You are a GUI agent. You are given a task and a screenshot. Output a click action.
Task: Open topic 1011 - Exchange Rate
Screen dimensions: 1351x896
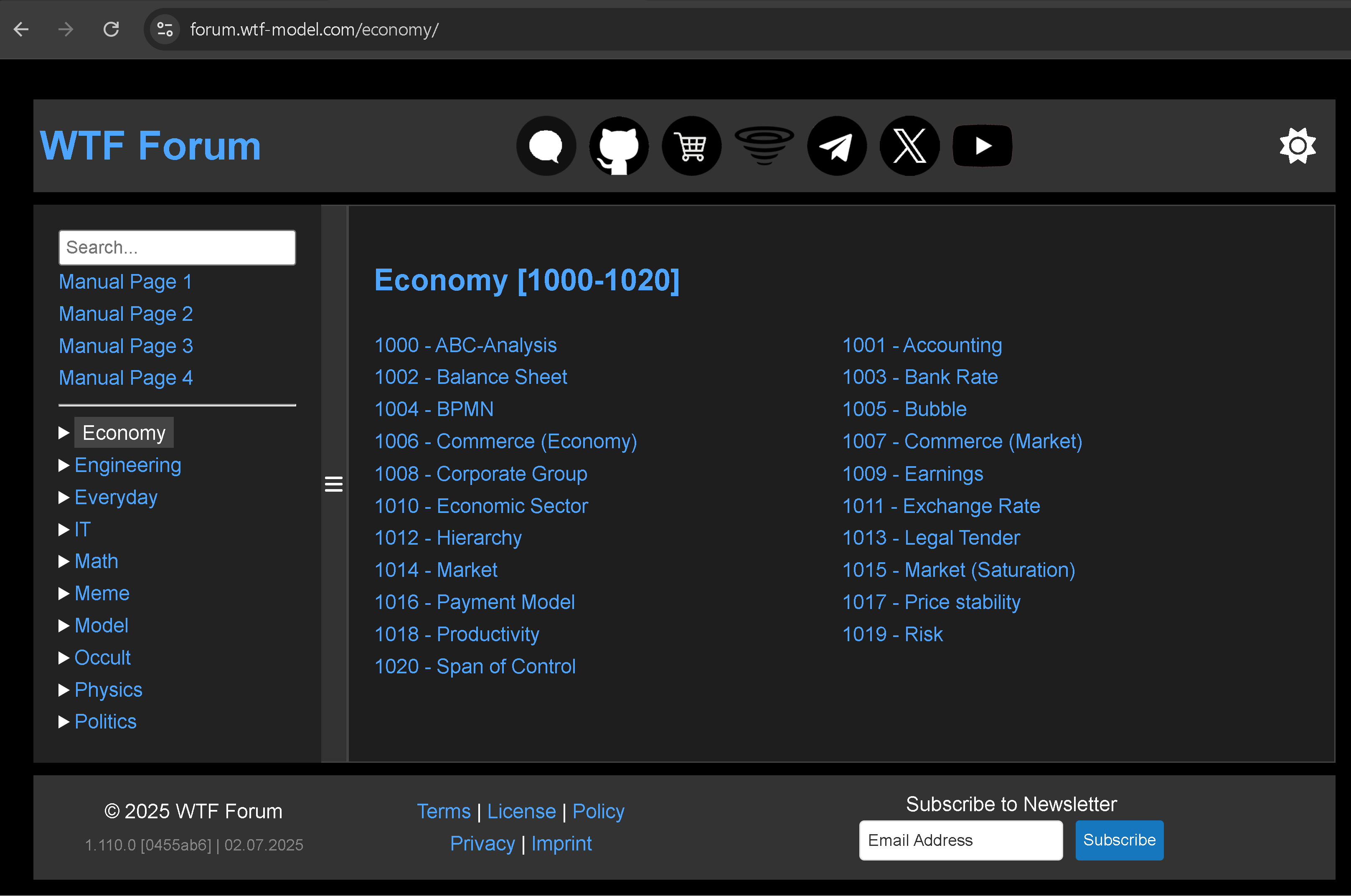tap(941, 506)
